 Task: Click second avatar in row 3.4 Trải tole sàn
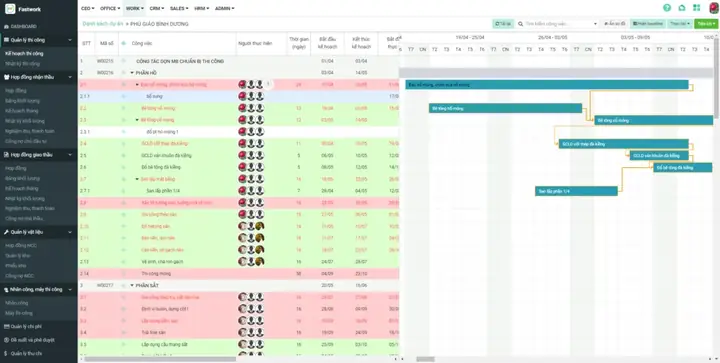[251, 332]
